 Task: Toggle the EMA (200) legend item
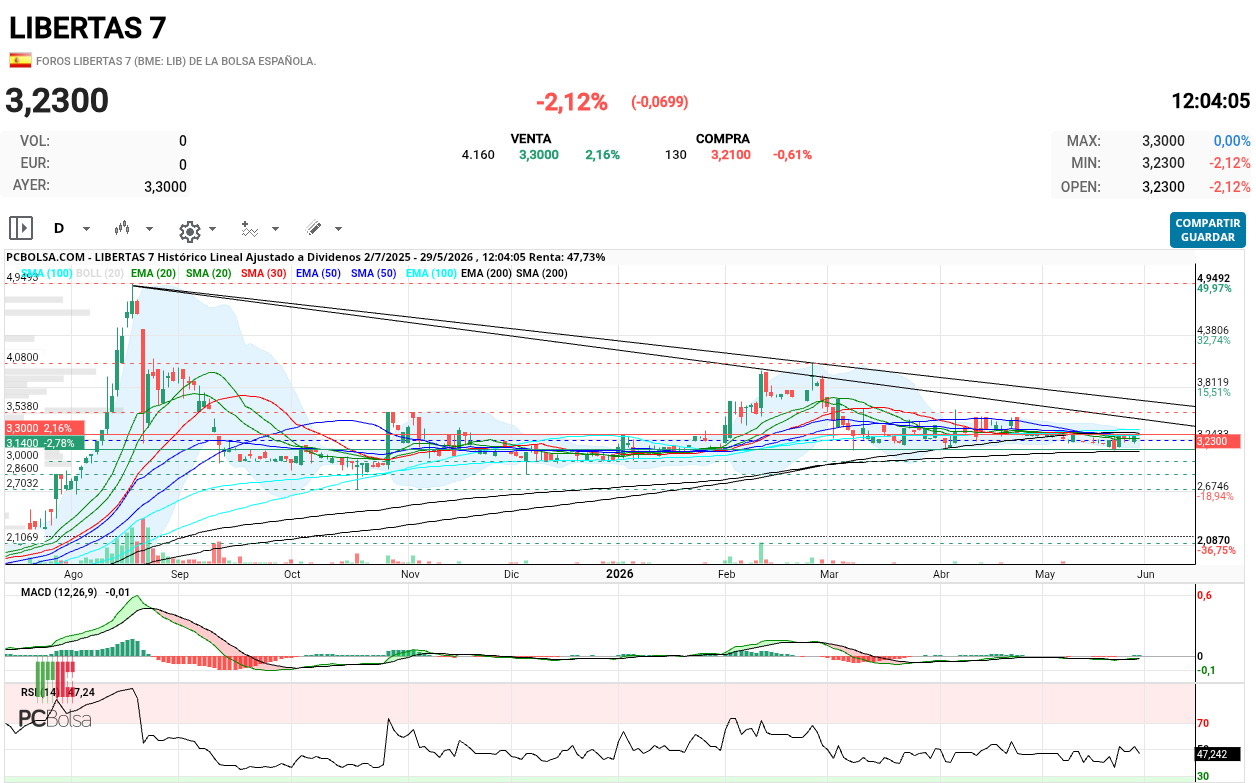[485, 273]
